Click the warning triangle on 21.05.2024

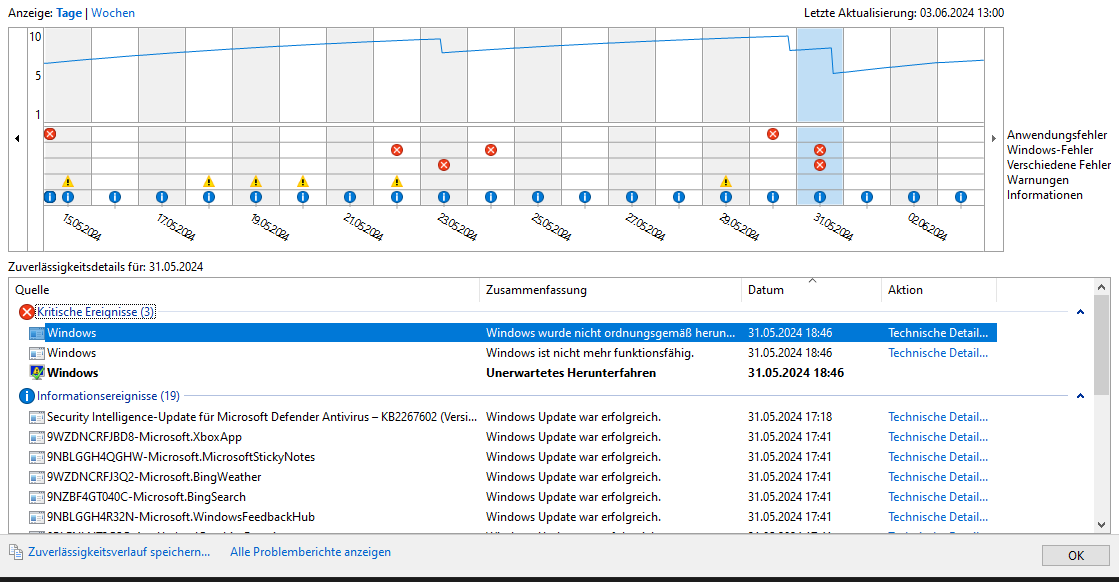(x=397, y=183)
